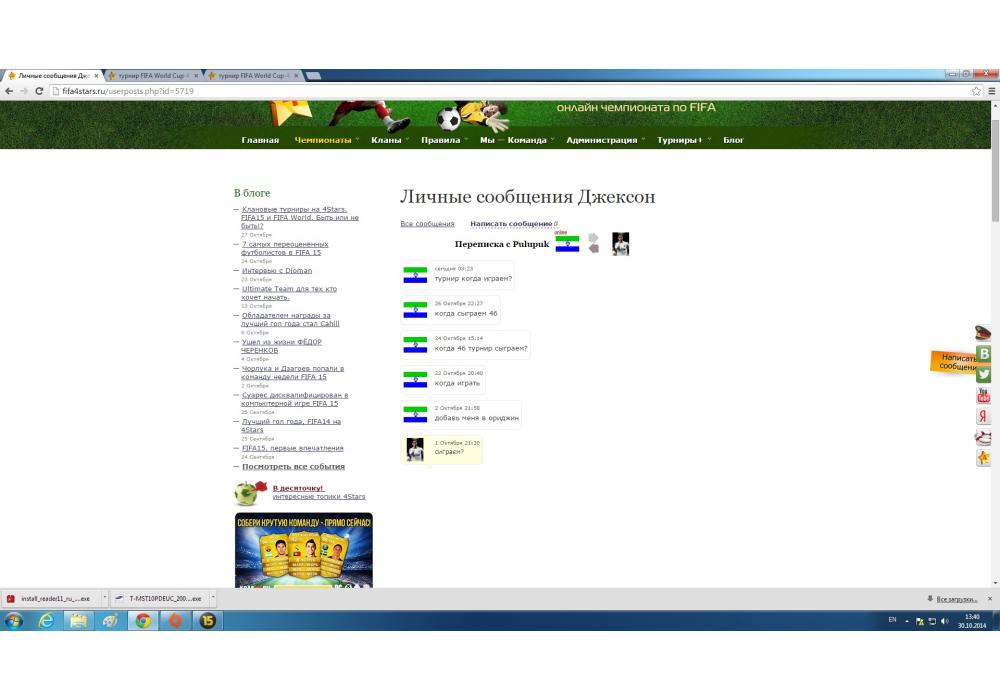Close the 'Личные сообщения' tab
Screen dimensions: 1000x700
click(x=96, y=75)
